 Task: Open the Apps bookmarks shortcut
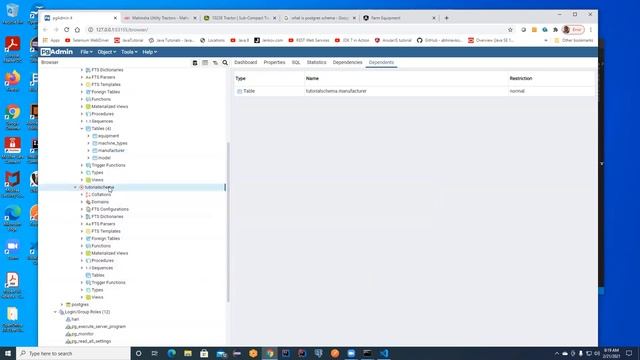51,40
